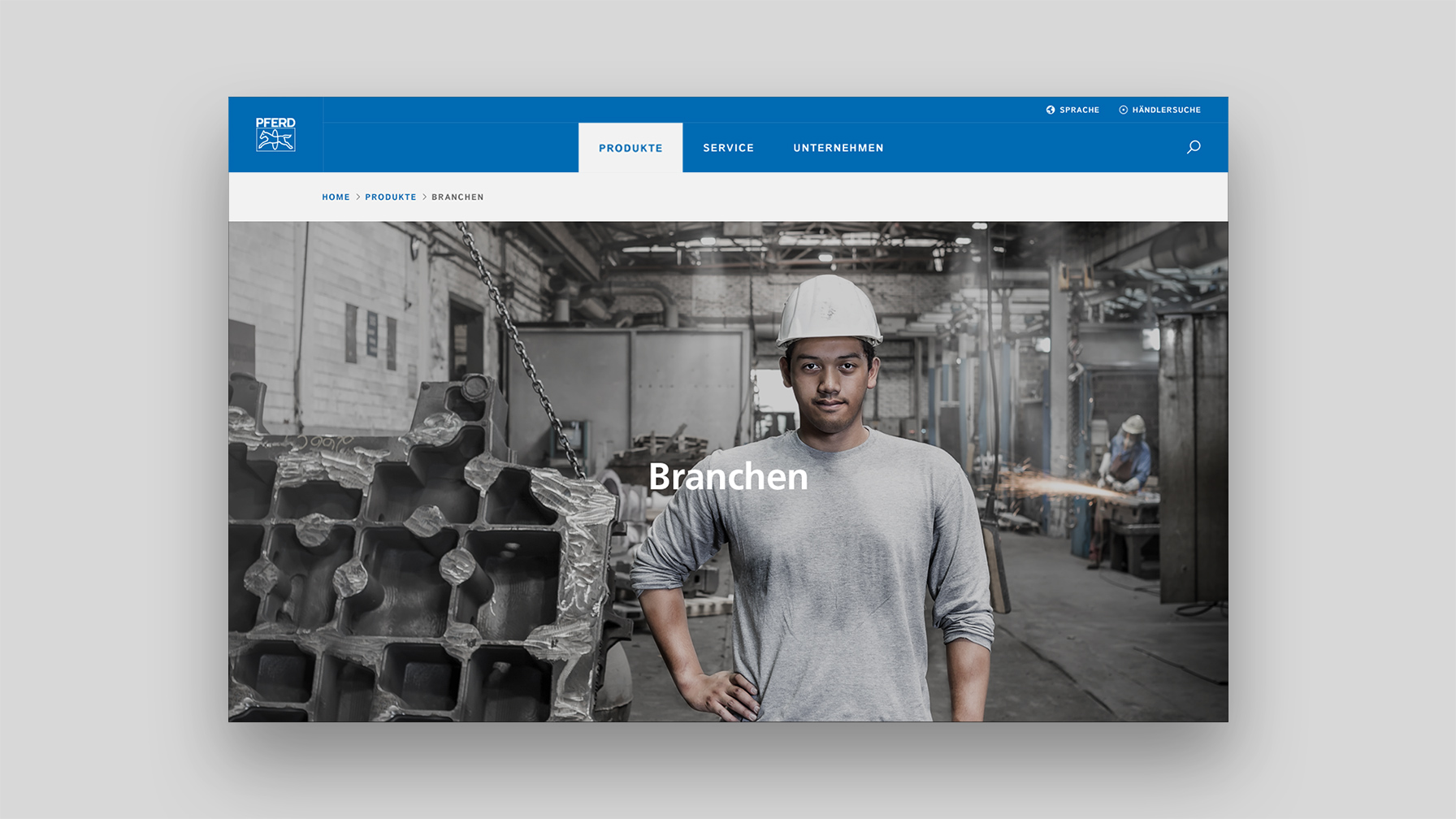1456x819 pixels.
Task: Choose the Sprache language link
Action: tap(1079, 110)
